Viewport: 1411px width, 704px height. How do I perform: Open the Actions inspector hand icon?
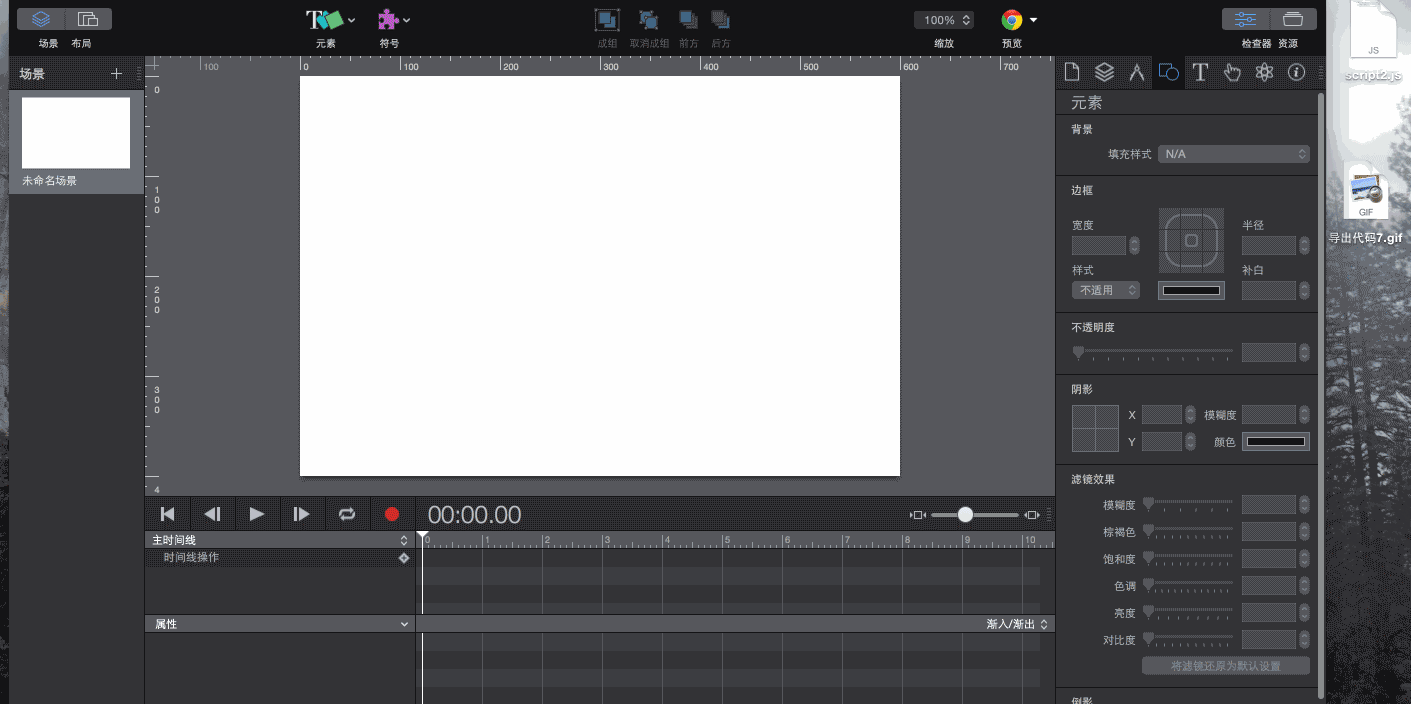(1232, 72)
